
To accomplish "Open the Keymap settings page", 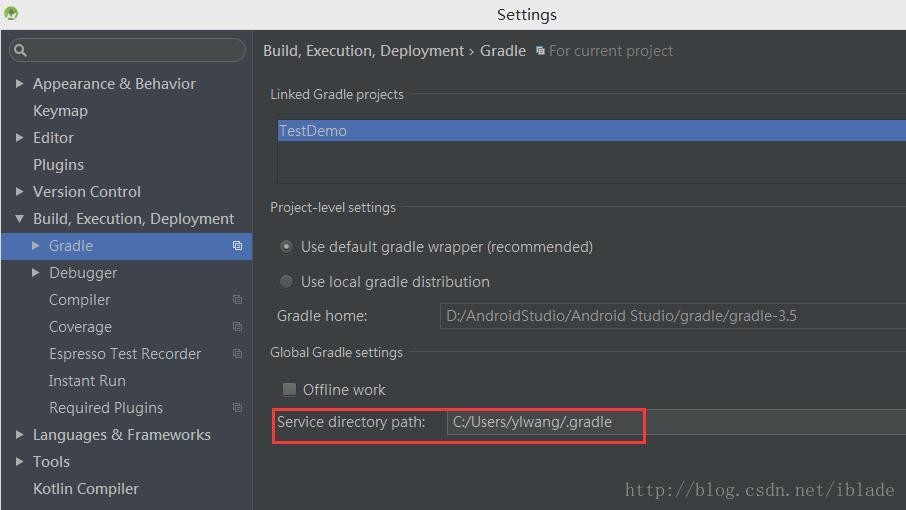I will point(60,111).
